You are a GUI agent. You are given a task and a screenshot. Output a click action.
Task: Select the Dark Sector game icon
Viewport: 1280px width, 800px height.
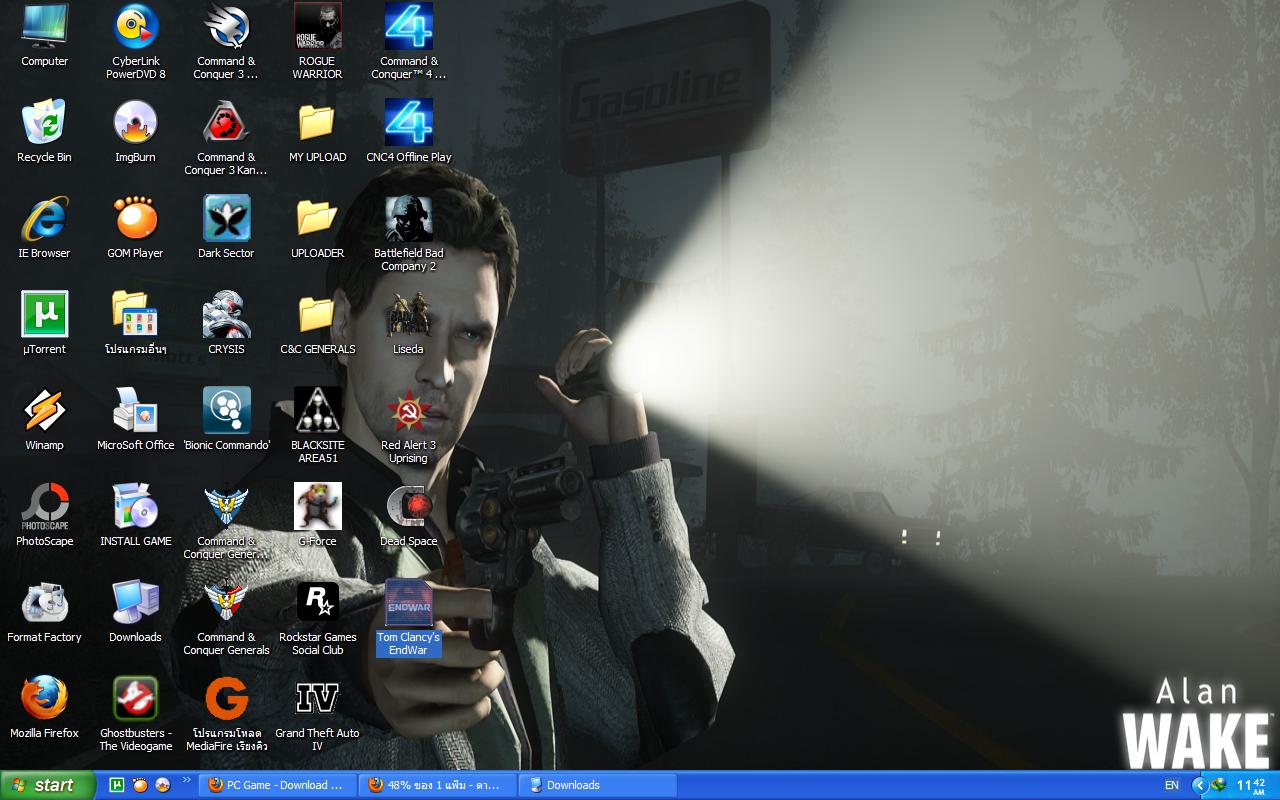226,227
